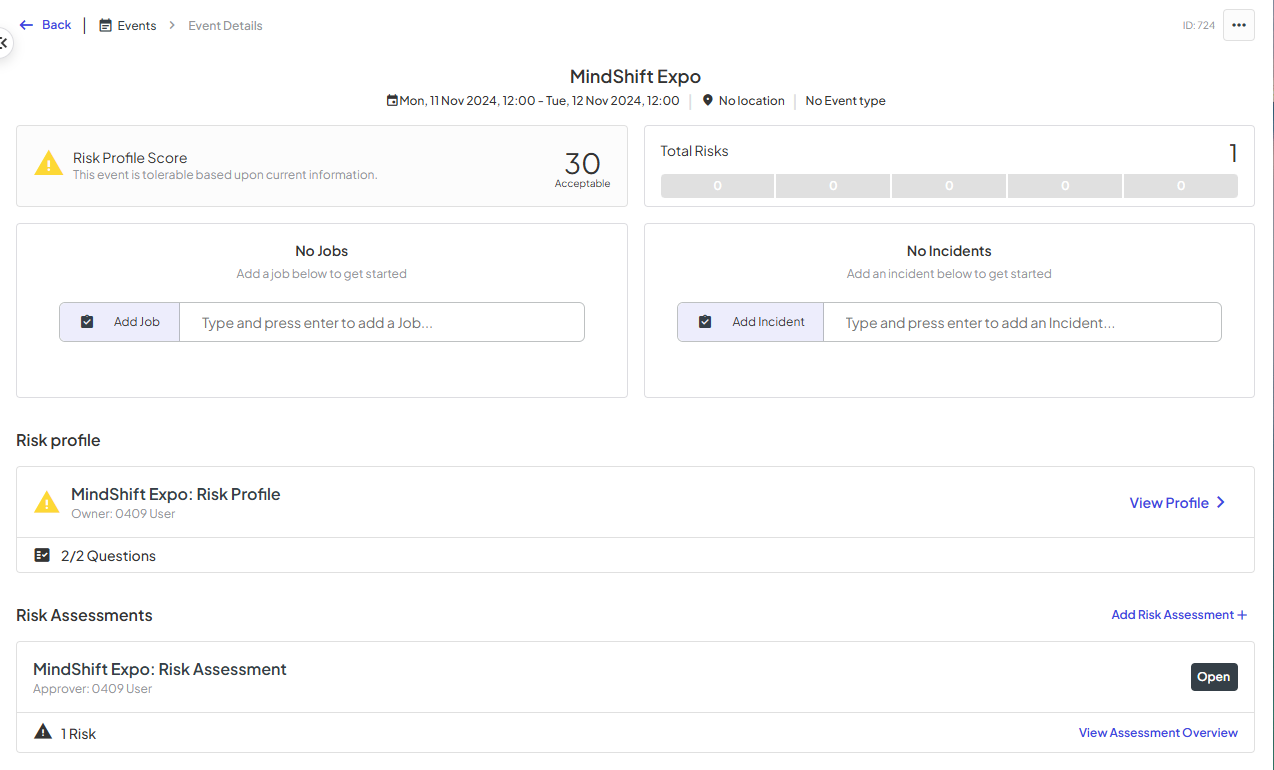Screen dimensions: 1274x770
Task: Click the 1 Risk triangle icon
Action: point(43,732)
